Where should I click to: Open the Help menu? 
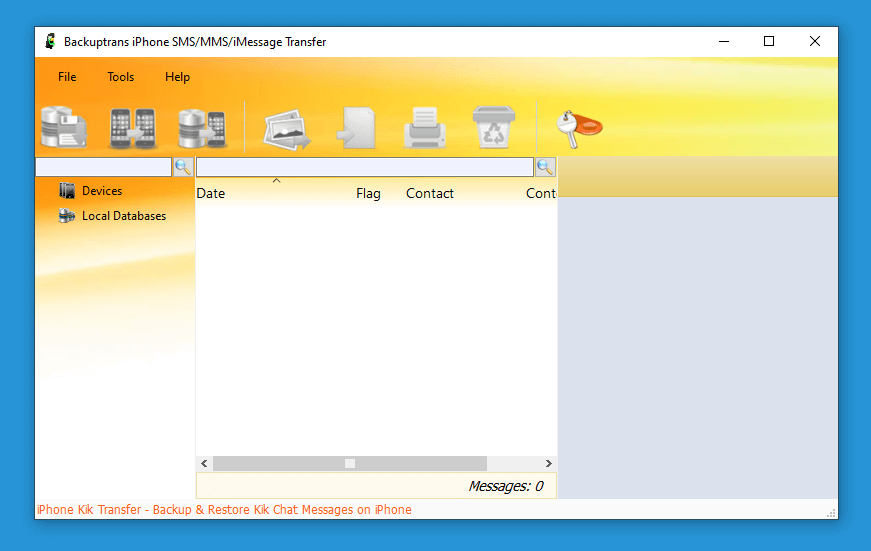[177, 77]
